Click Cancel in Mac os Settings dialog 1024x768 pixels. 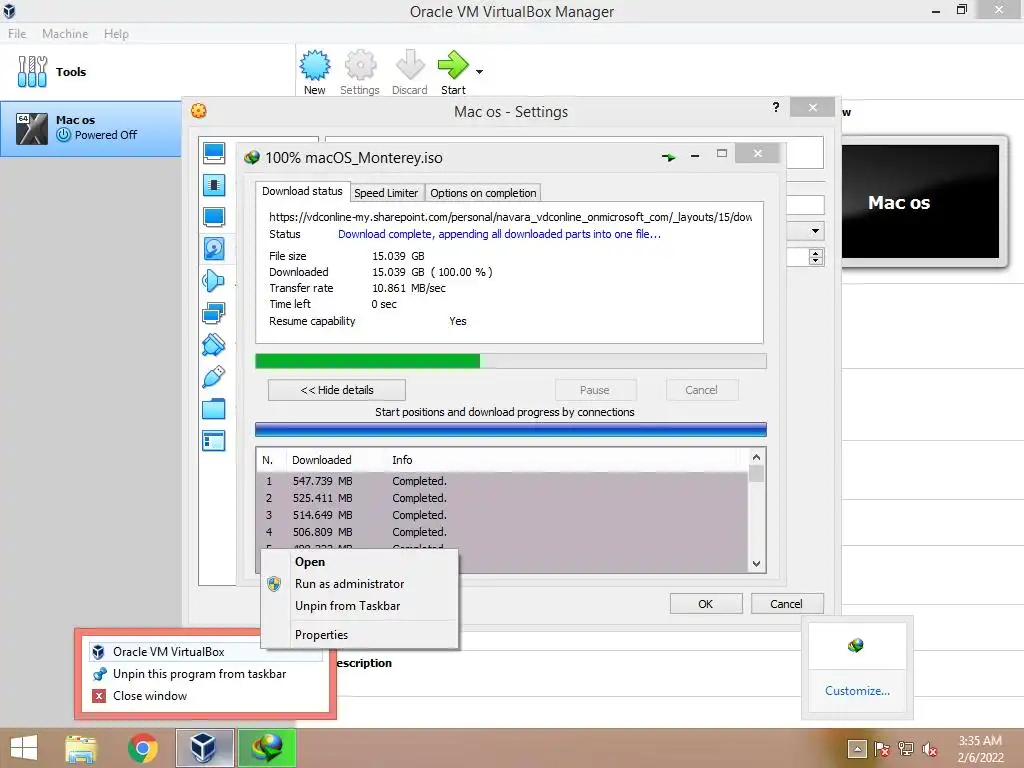point(787,604)
